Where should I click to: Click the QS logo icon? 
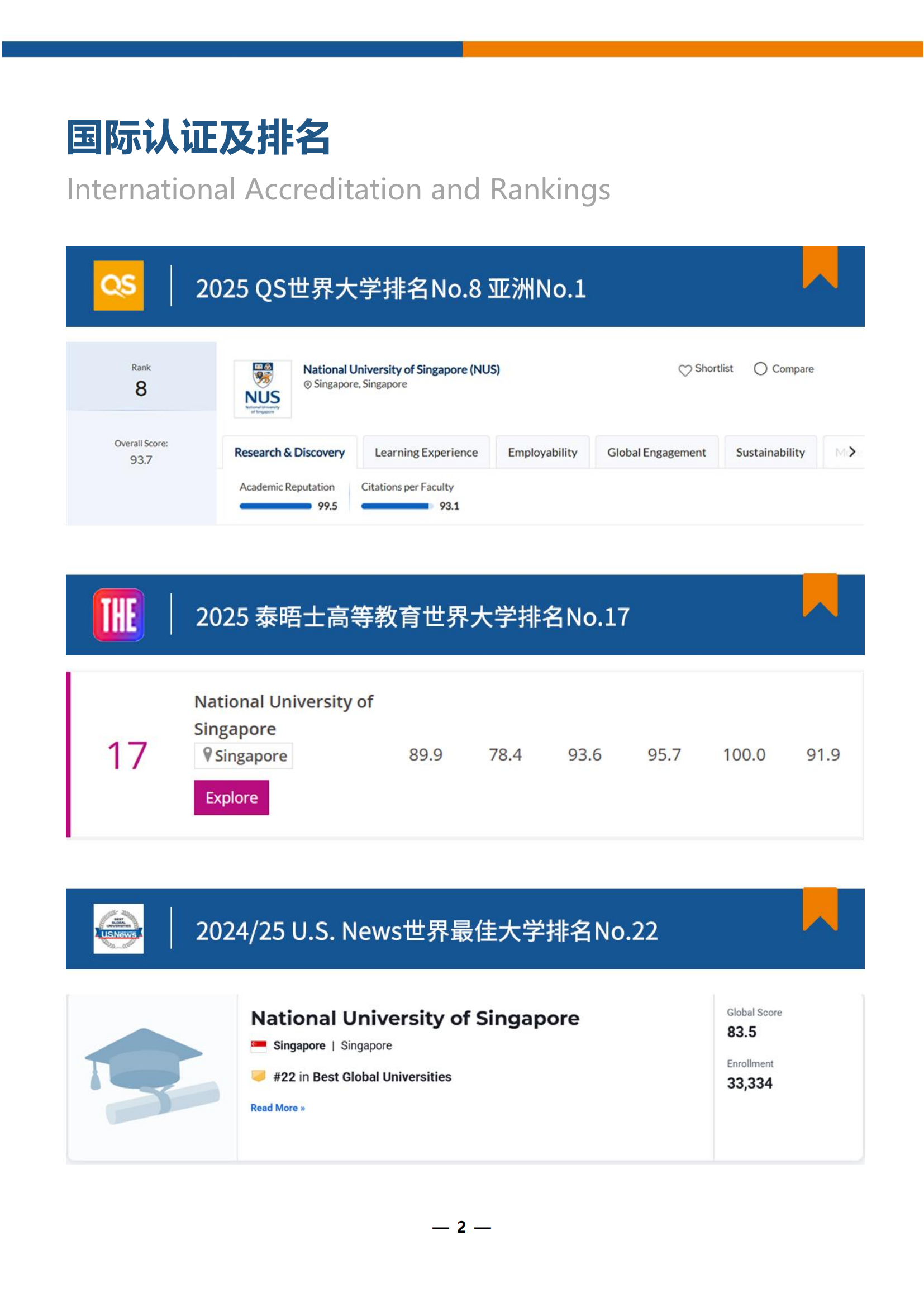pos(118,285)
